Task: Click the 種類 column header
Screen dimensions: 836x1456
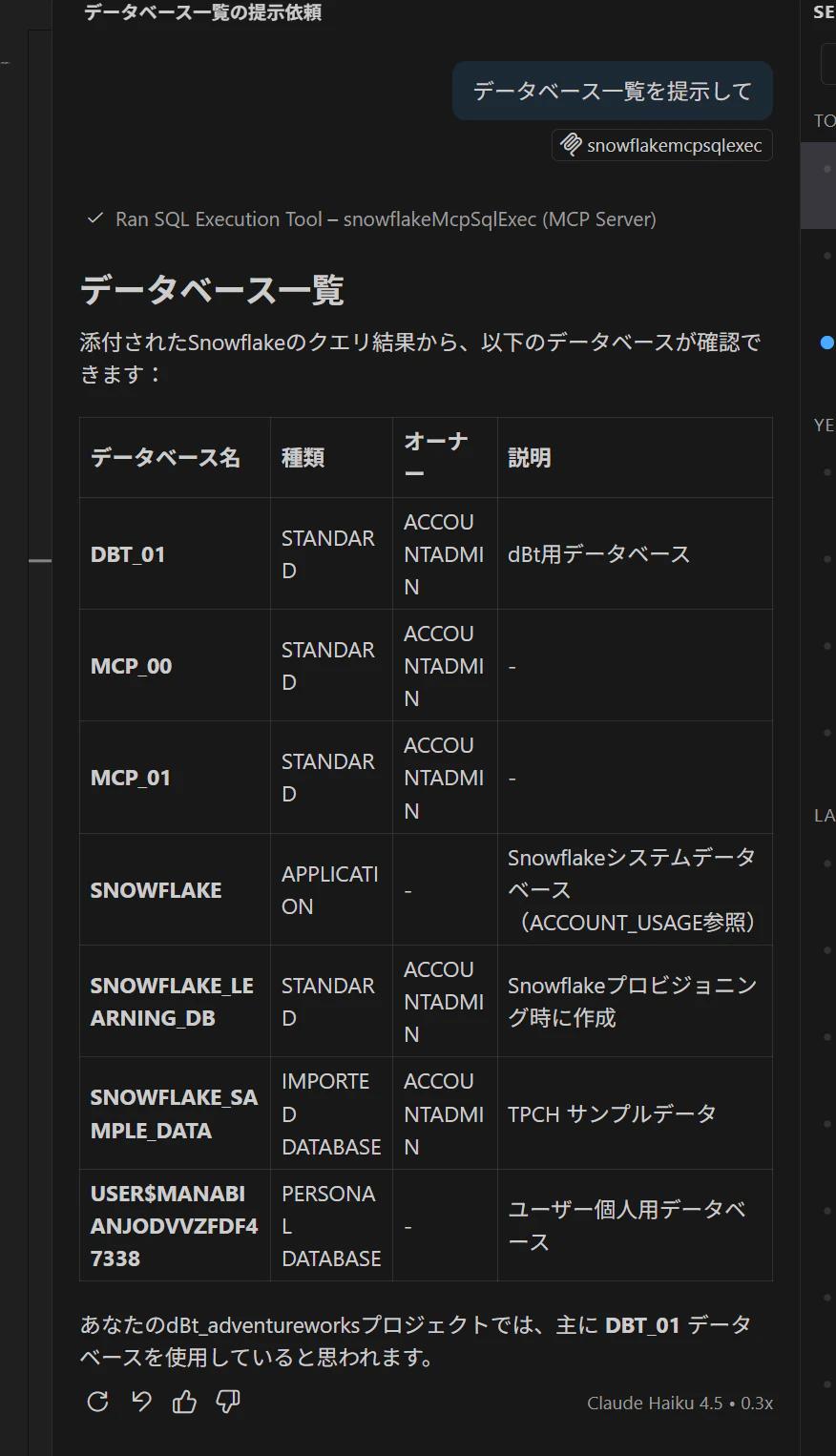Action: pos(331,457)
